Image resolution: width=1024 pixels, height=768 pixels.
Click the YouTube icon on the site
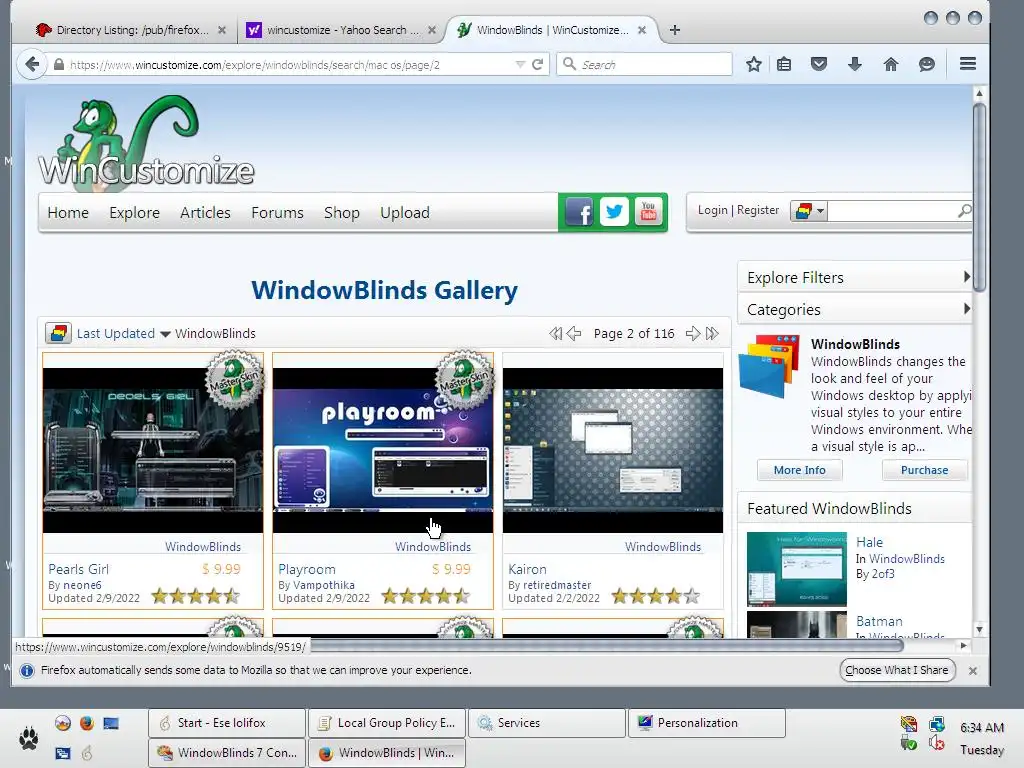pyautogui.click(x=648, y=212)
